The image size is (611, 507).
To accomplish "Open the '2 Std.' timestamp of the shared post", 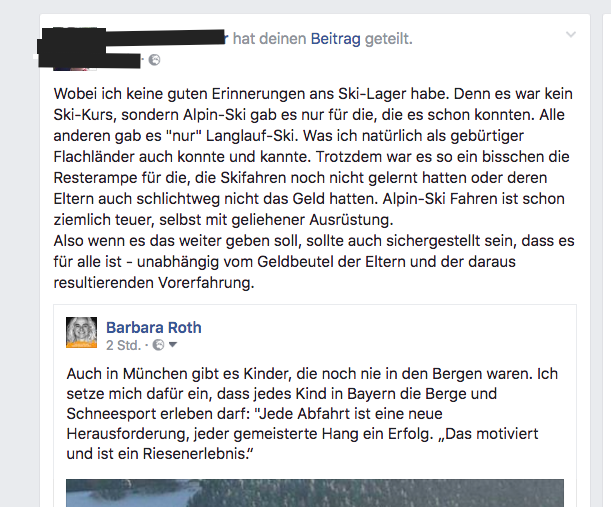I will tap(123, 346).
